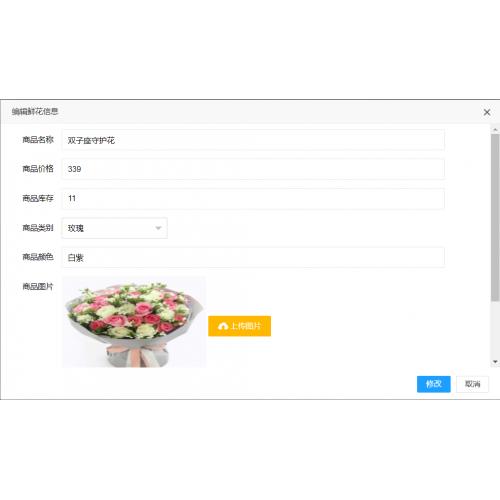Click the 商品类别 label
The image size is (500, 500).
(x=38, y=228)
